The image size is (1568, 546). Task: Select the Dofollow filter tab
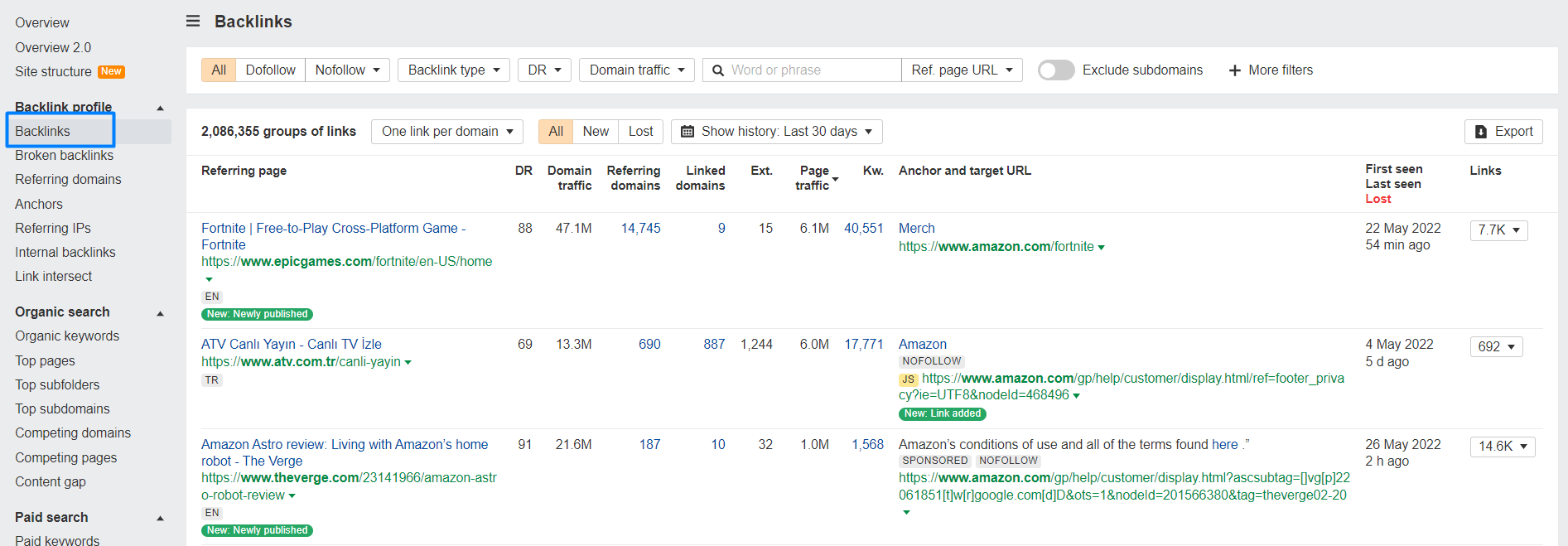point(271,70)
